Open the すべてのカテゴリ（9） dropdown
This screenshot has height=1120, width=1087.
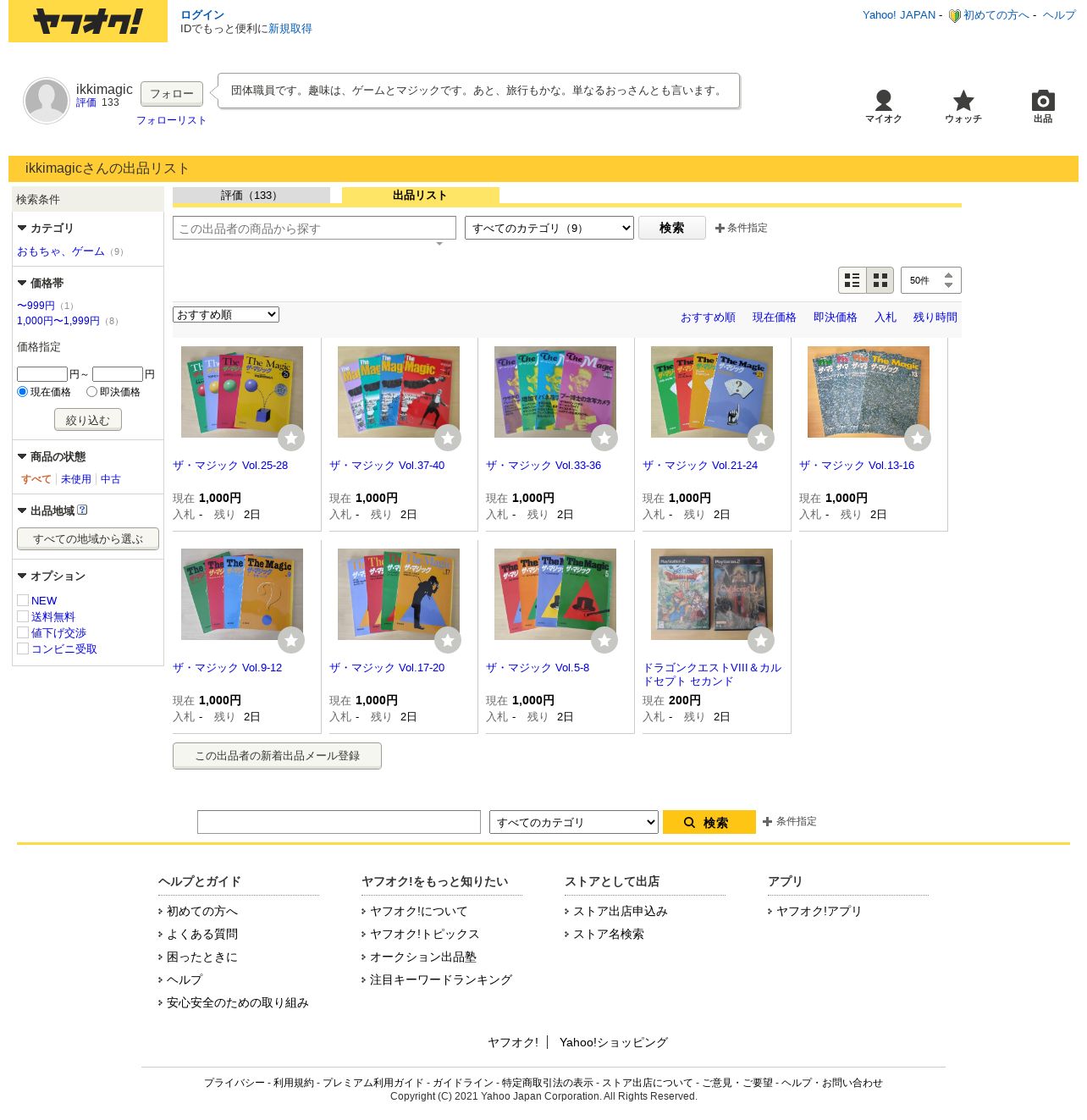549,228
